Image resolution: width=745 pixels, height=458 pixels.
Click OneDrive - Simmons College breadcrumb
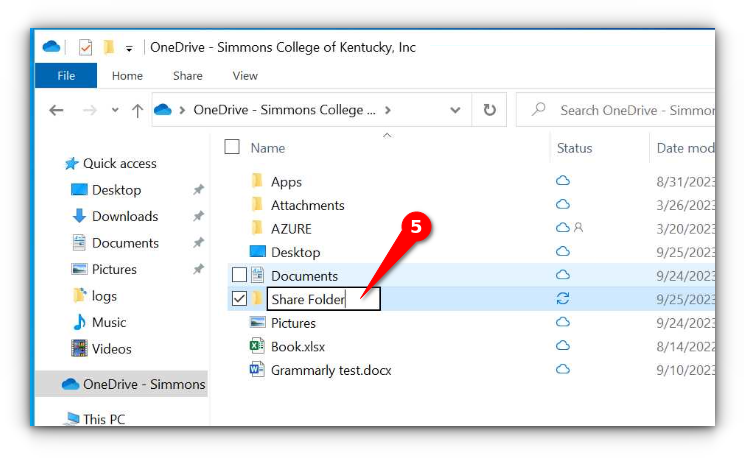(284, 110)
